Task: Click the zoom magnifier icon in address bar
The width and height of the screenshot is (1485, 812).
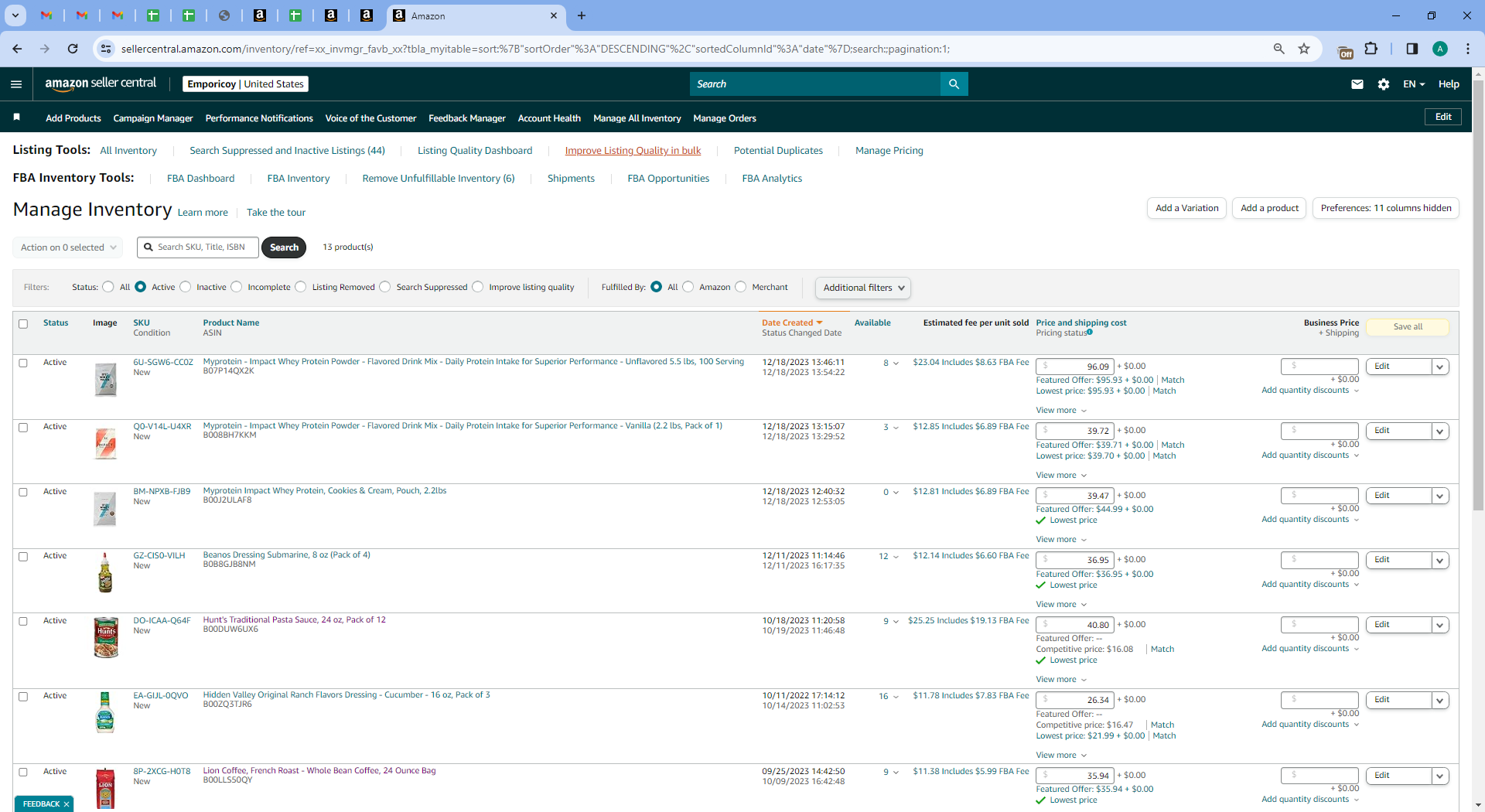Action: tap(1279, 49)
